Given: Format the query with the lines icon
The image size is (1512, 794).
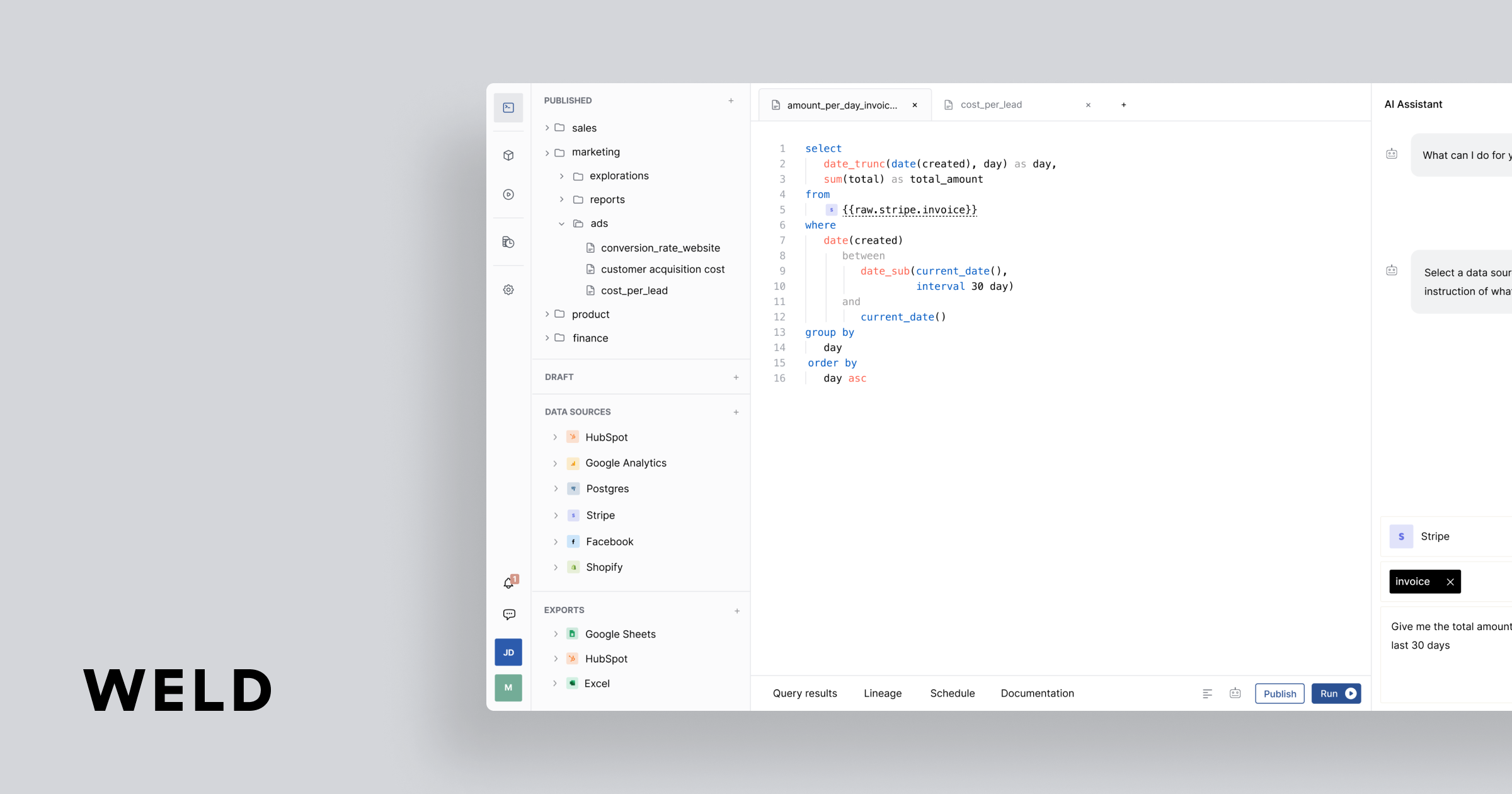Looking at the screenshot, I should pos(1207,693).
